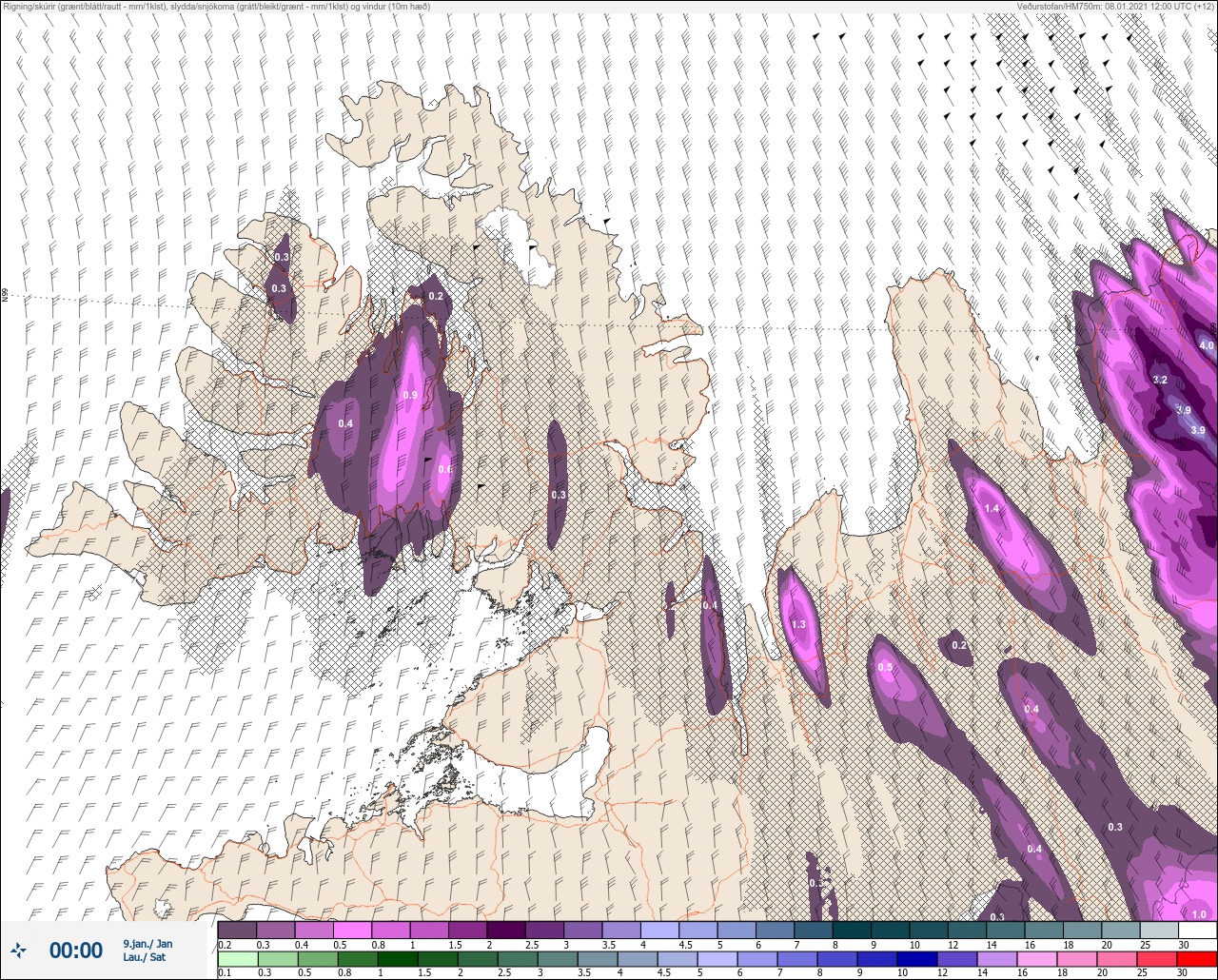Click the 00:00 forecast time label
Screen dimensions: 1218x980
(x=76, y=951)
